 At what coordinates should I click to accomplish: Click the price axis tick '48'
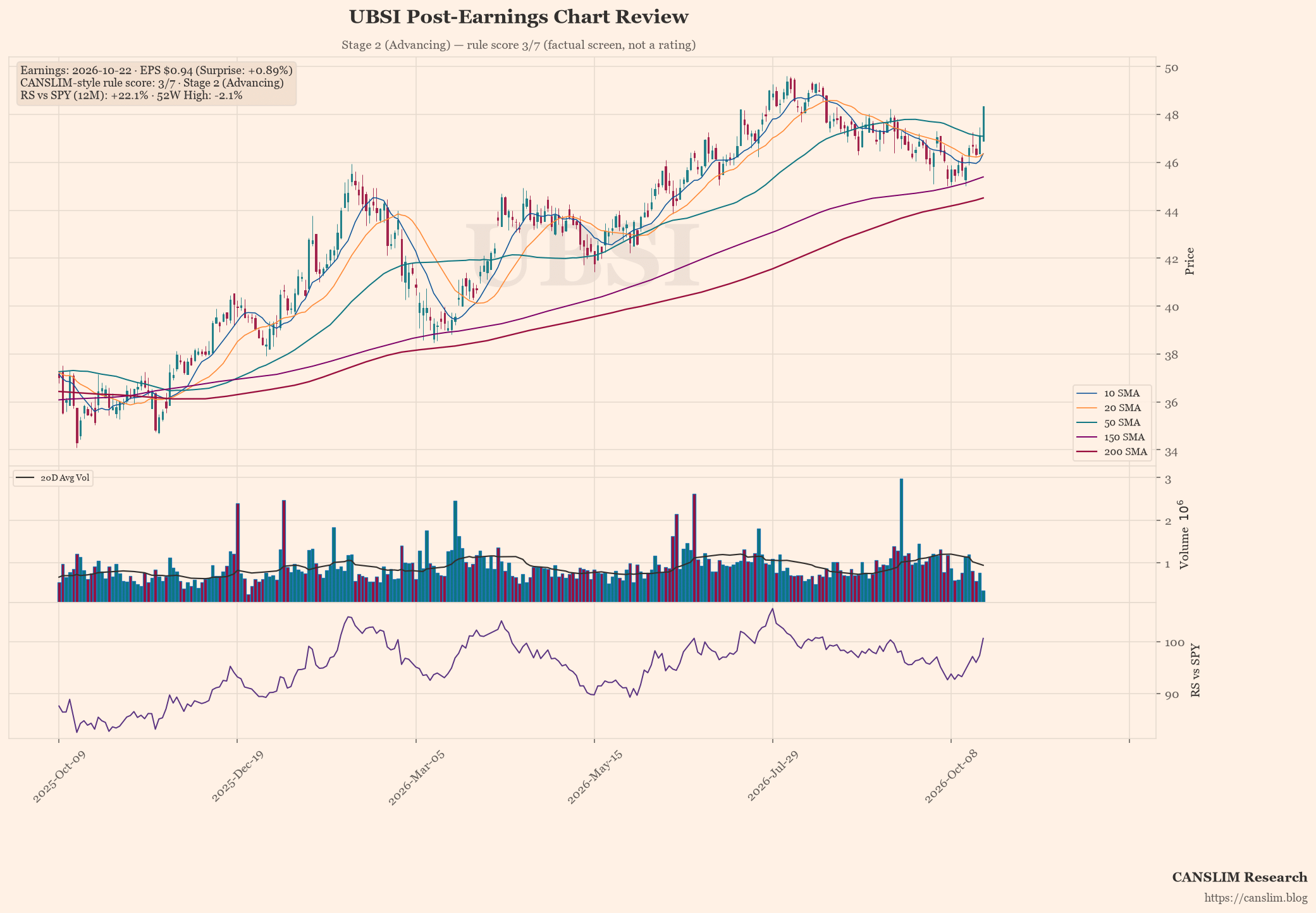1171,116
